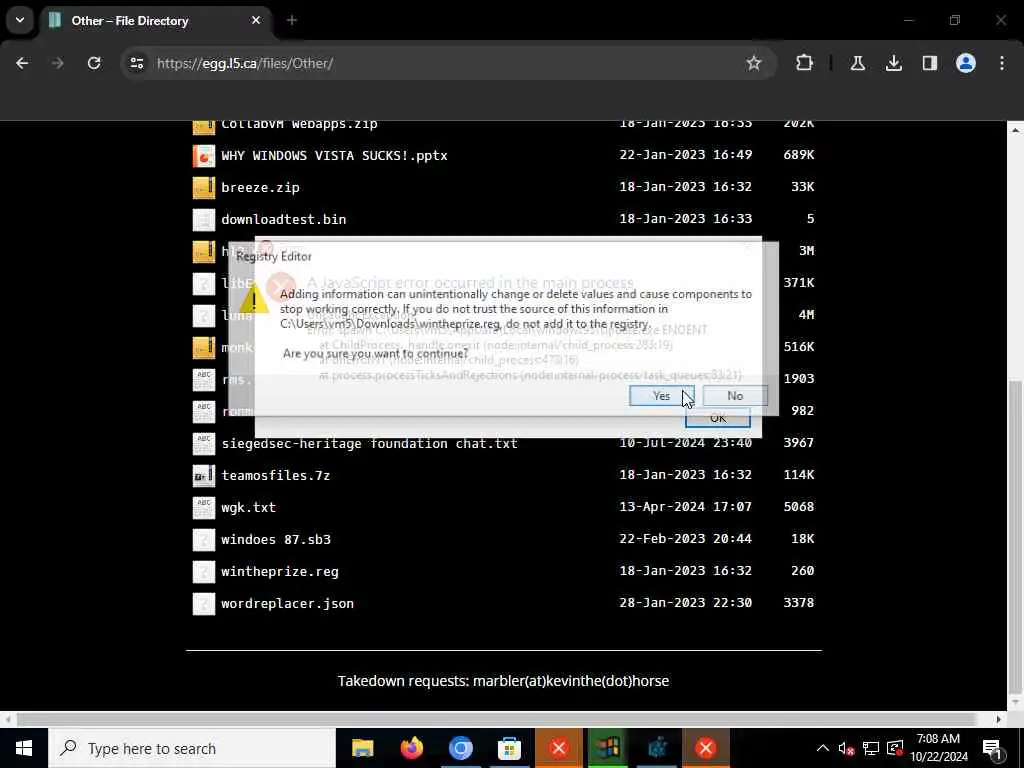
Task: Click the text file icon beside siegedsec chat.txt
Action: [204, 443]
